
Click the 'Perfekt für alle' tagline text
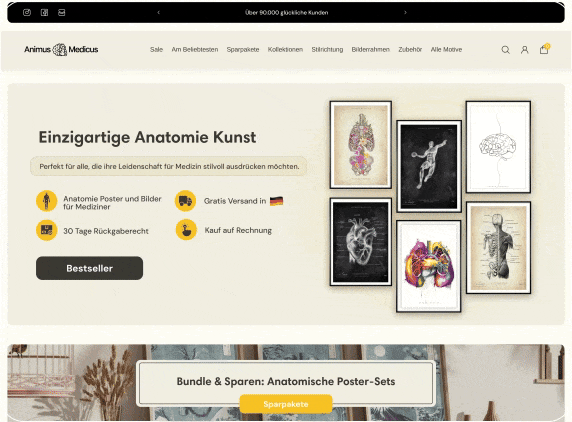point(169,166)
